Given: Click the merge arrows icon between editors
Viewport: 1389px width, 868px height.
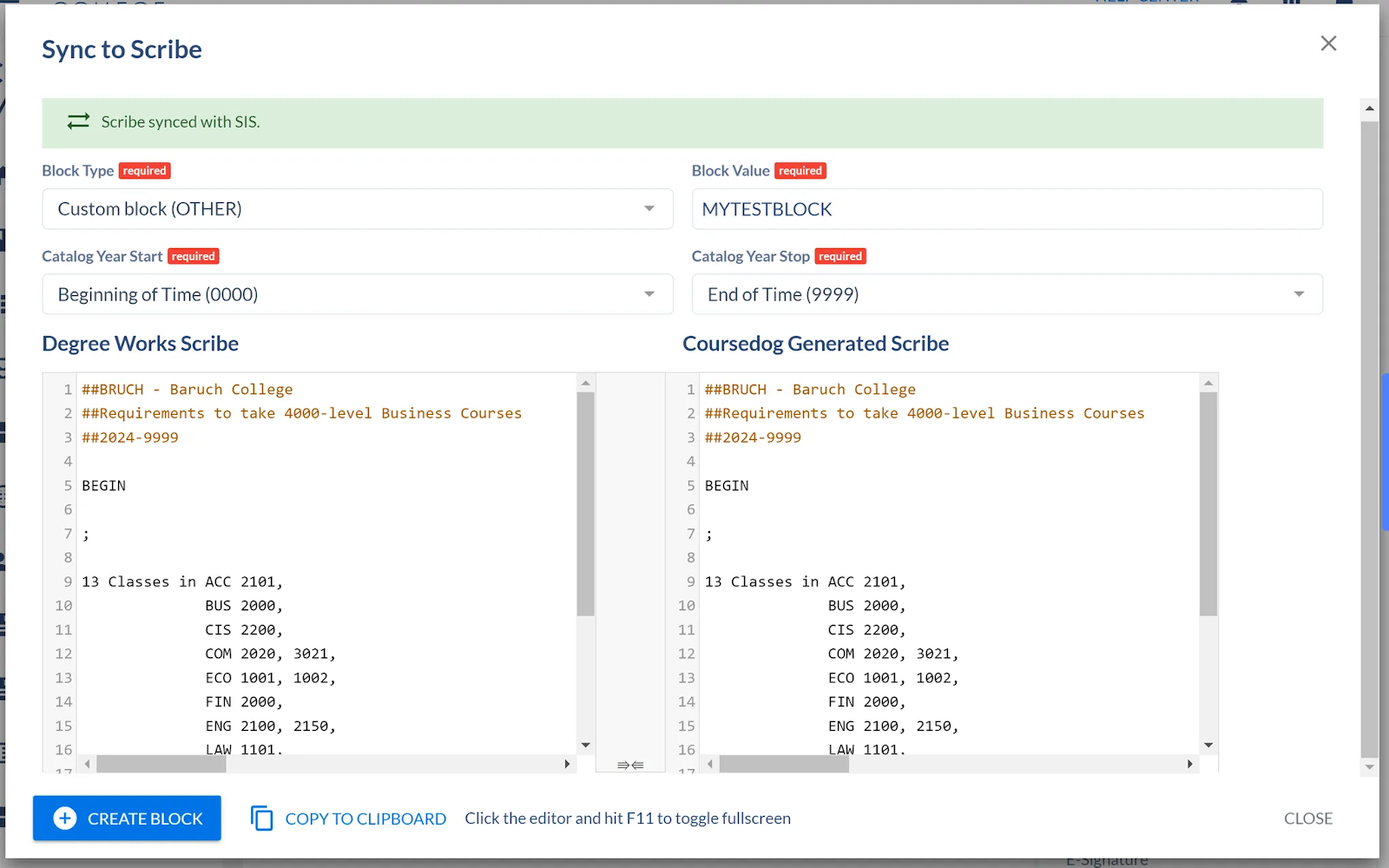Looking at the screenshot, I should click(630, 765).
